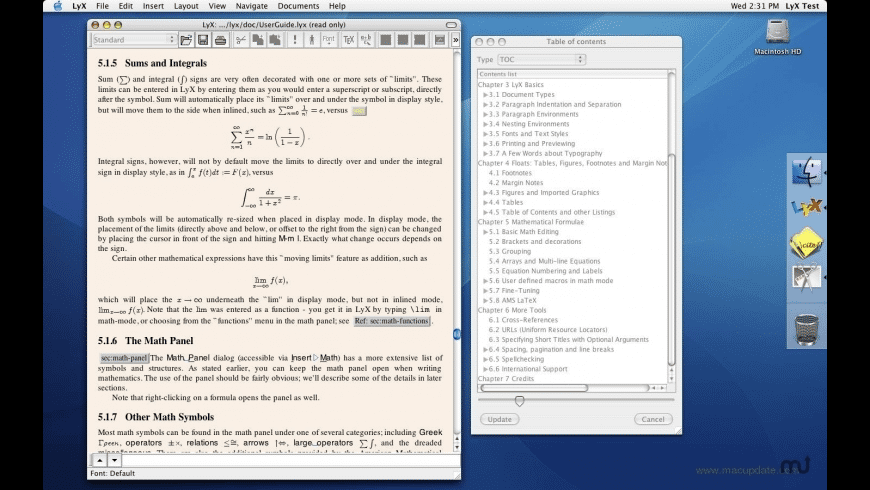Open the Type TOC dropdown
Viewport: 870px width, 490px height.
click(x=541, y=59)
